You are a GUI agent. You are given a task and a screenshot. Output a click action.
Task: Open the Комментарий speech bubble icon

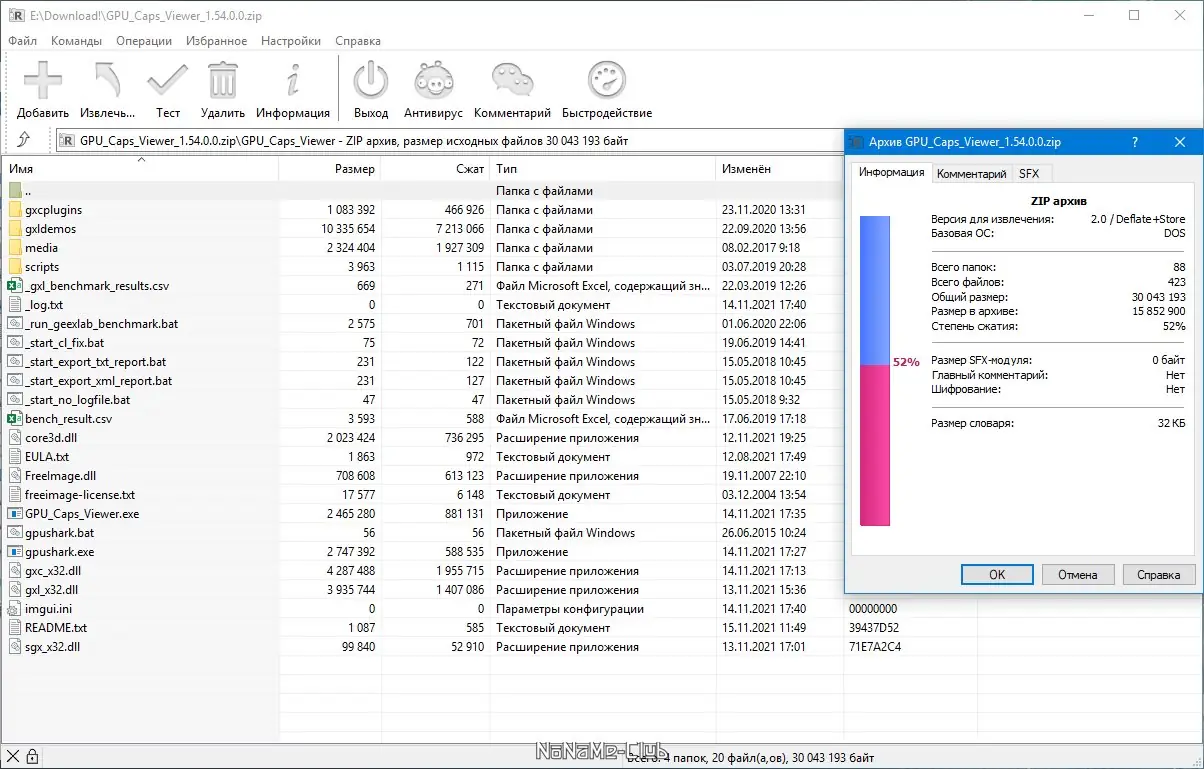[512, 80]
